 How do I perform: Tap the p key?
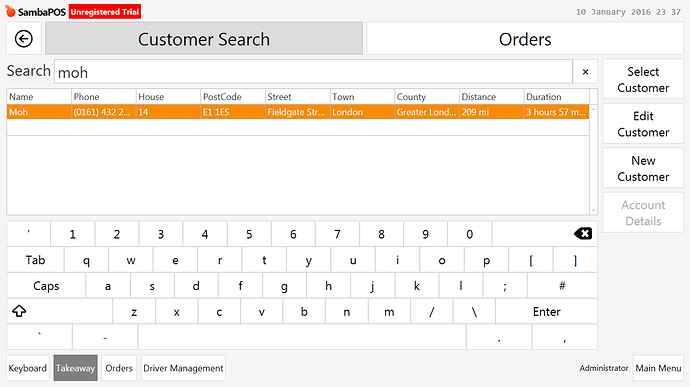point(486,260)
